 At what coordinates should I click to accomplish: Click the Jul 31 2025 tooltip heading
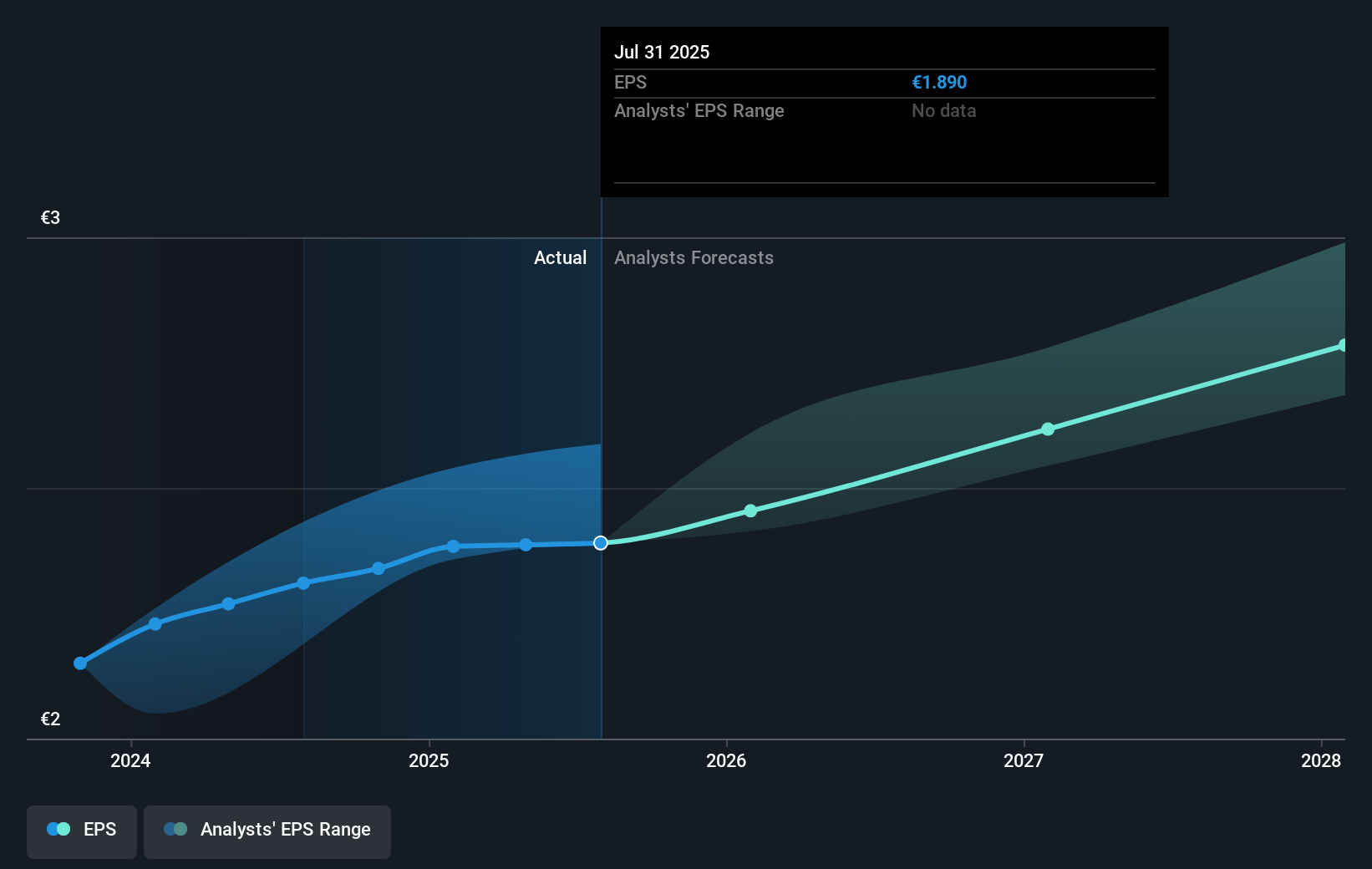(x=662, y=52)
